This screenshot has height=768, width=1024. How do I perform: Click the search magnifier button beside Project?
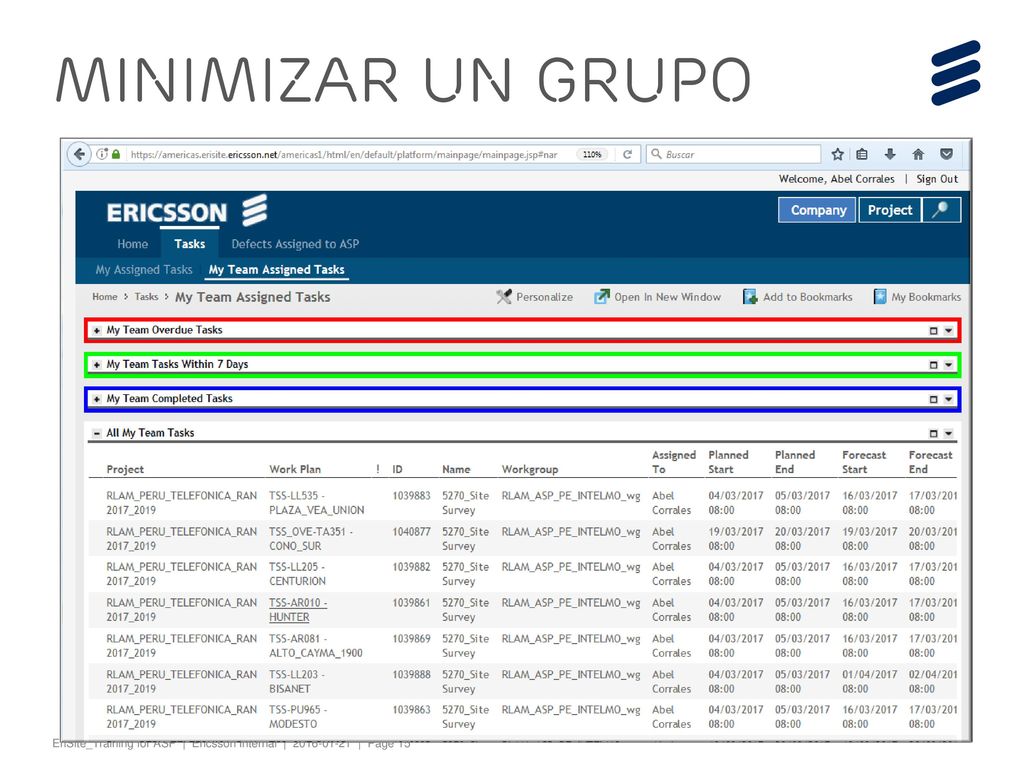point(941,210)
